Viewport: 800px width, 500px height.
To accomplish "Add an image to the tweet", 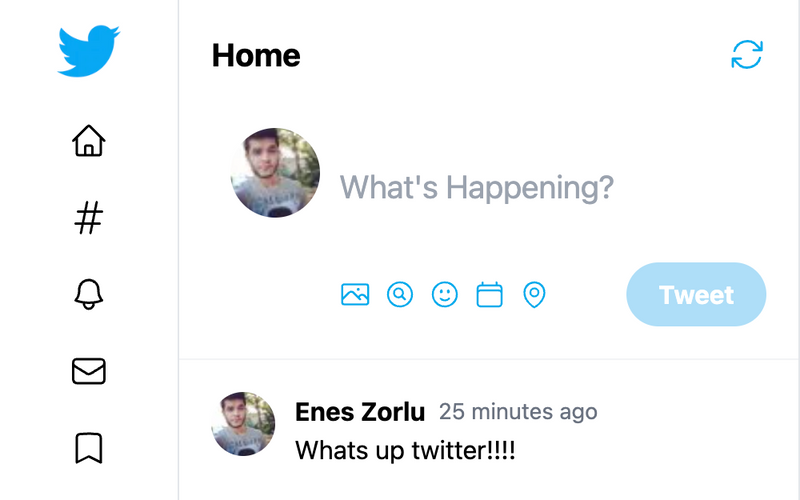I will click(x=355, y=294).
